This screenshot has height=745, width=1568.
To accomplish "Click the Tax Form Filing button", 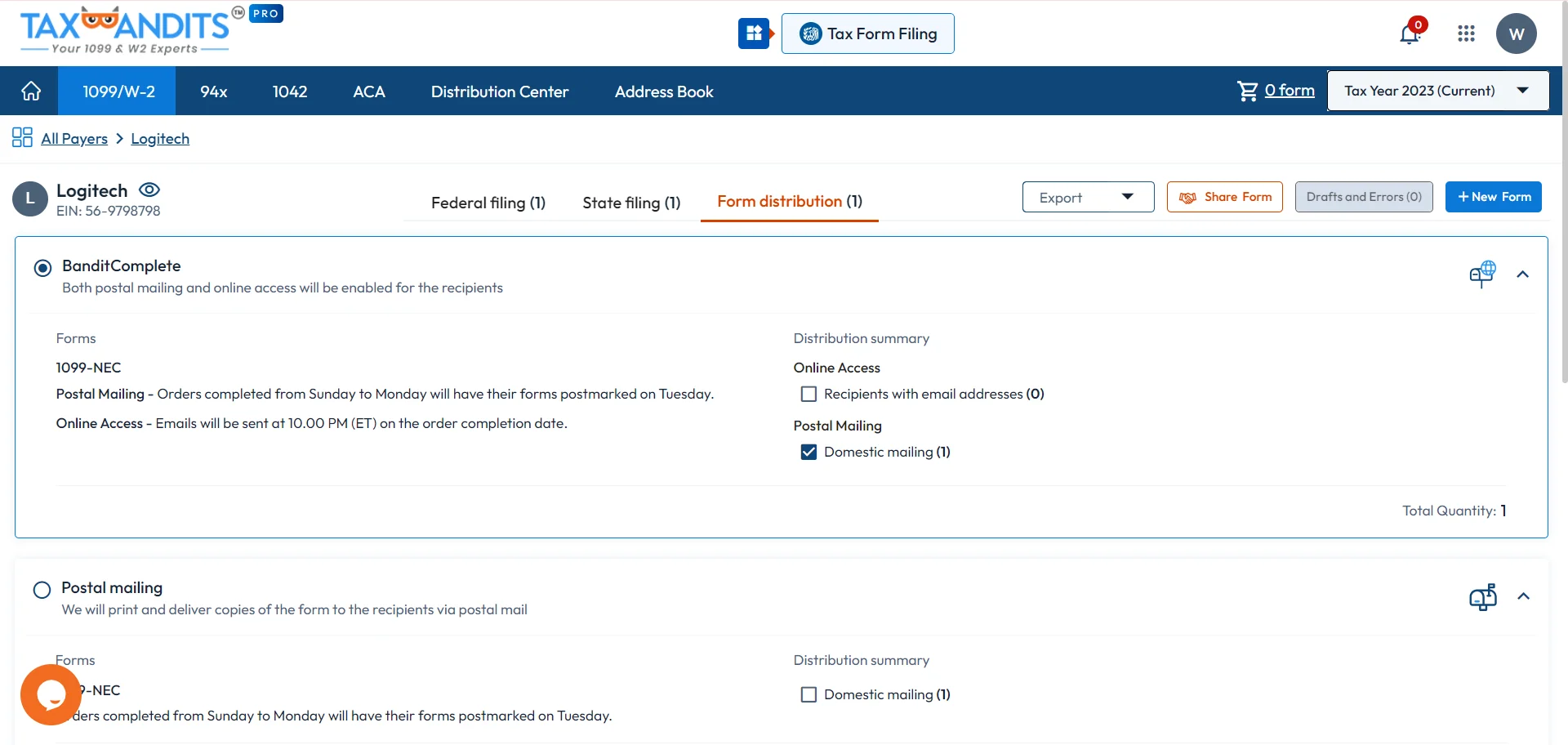I will 867,33.
